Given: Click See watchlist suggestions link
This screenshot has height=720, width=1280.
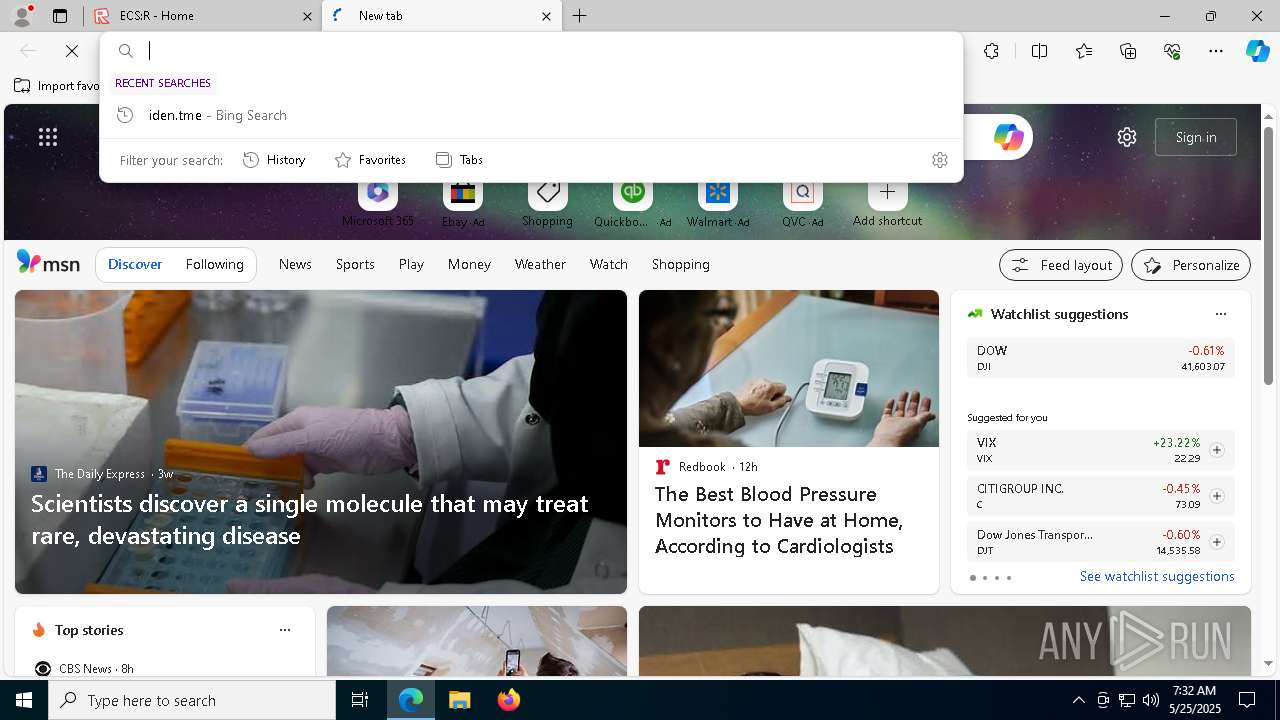Looking at the screenshot, I should (1157, 576).
